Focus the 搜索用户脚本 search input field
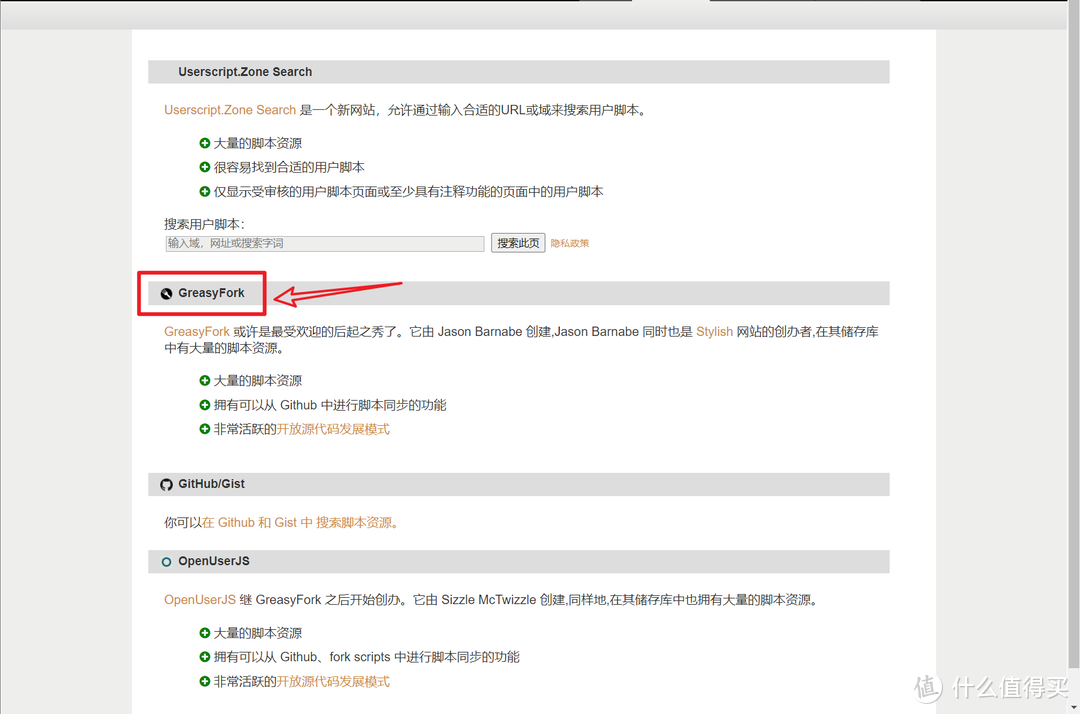This screenshot has width=1080, height=714. tap(324, 243)
